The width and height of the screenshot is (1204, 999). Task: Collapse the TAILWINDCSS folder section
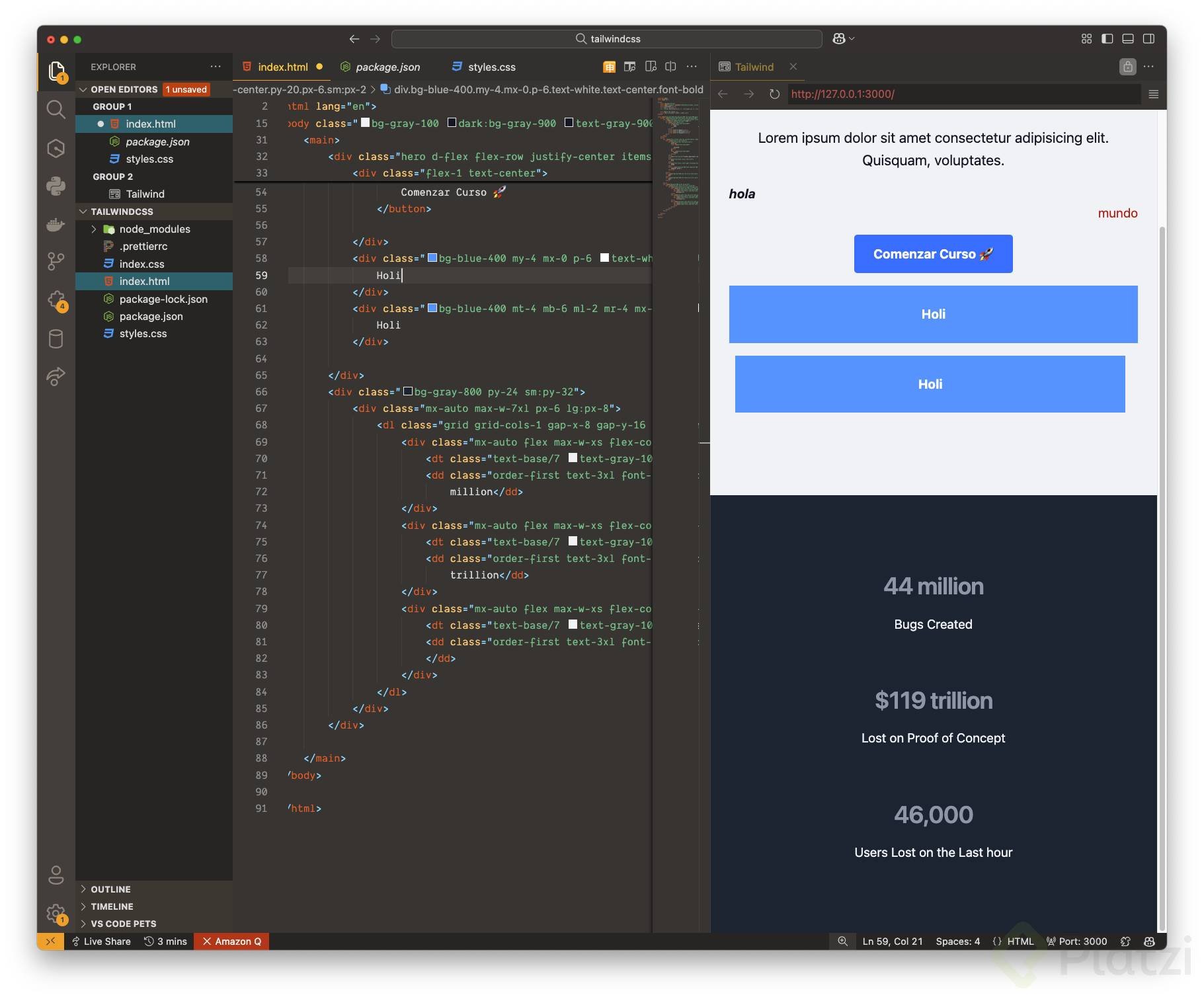point(83,212)
